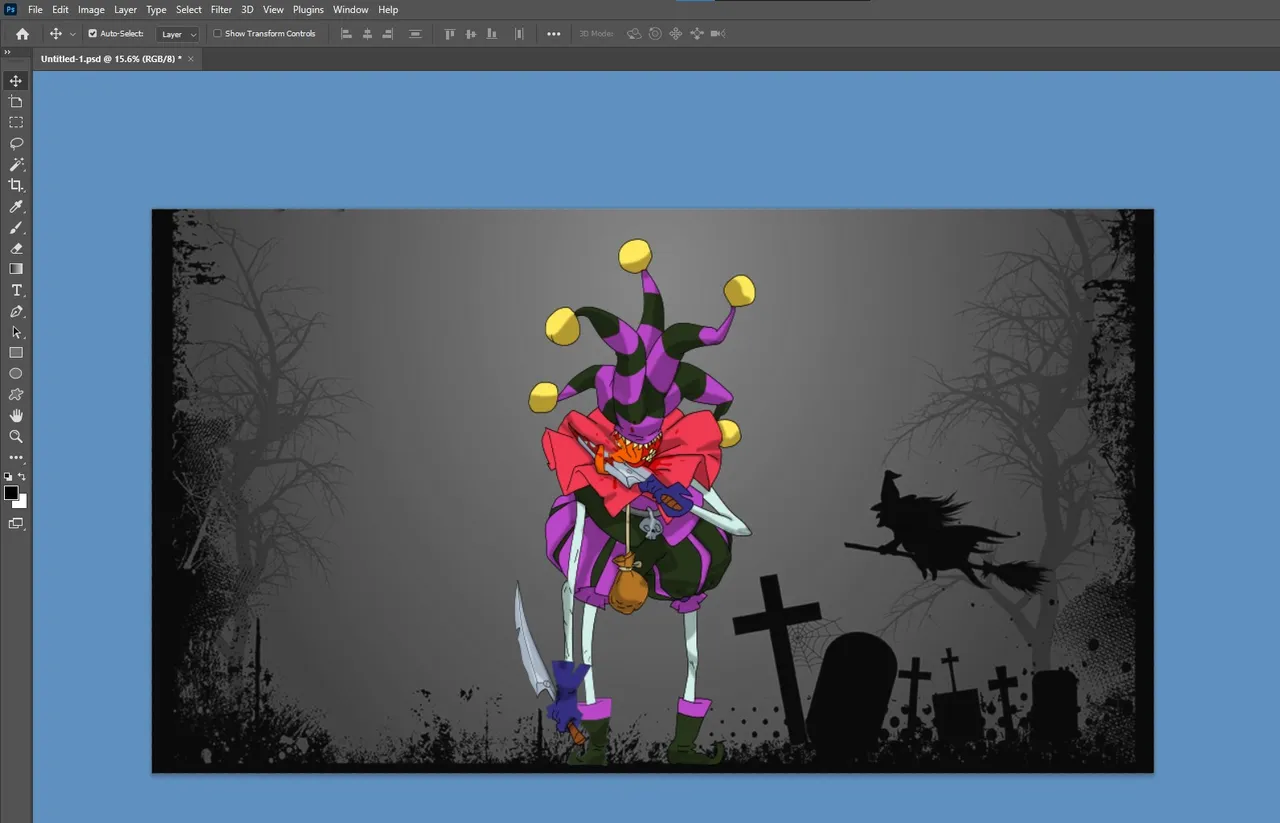Select the Brush tool
The image size is (1280, 823).
(16, 228)
